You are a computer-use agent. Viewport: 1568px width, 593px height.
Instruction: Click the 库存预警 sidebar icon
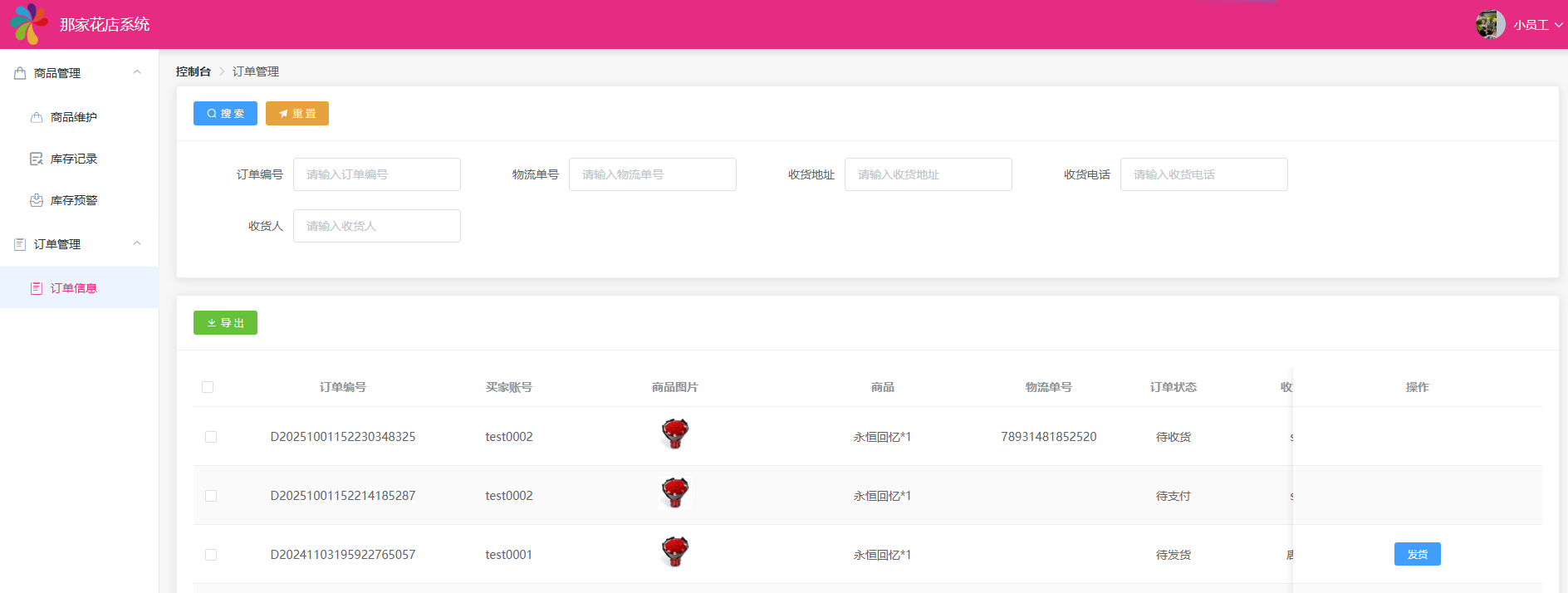click(37, 200)
